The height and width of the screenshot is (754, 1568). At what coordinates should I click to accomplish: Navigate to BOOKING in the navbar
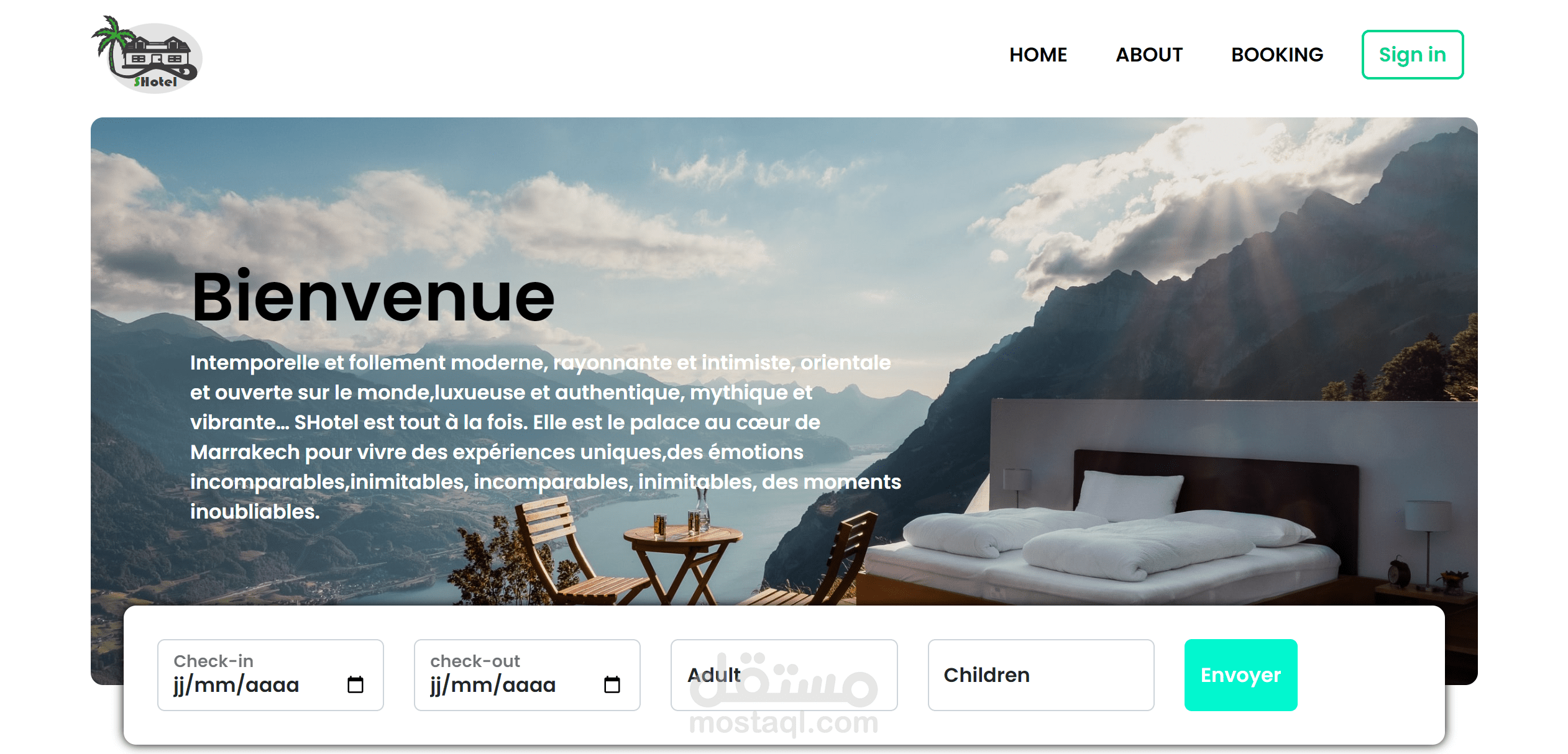point(1277,55)
